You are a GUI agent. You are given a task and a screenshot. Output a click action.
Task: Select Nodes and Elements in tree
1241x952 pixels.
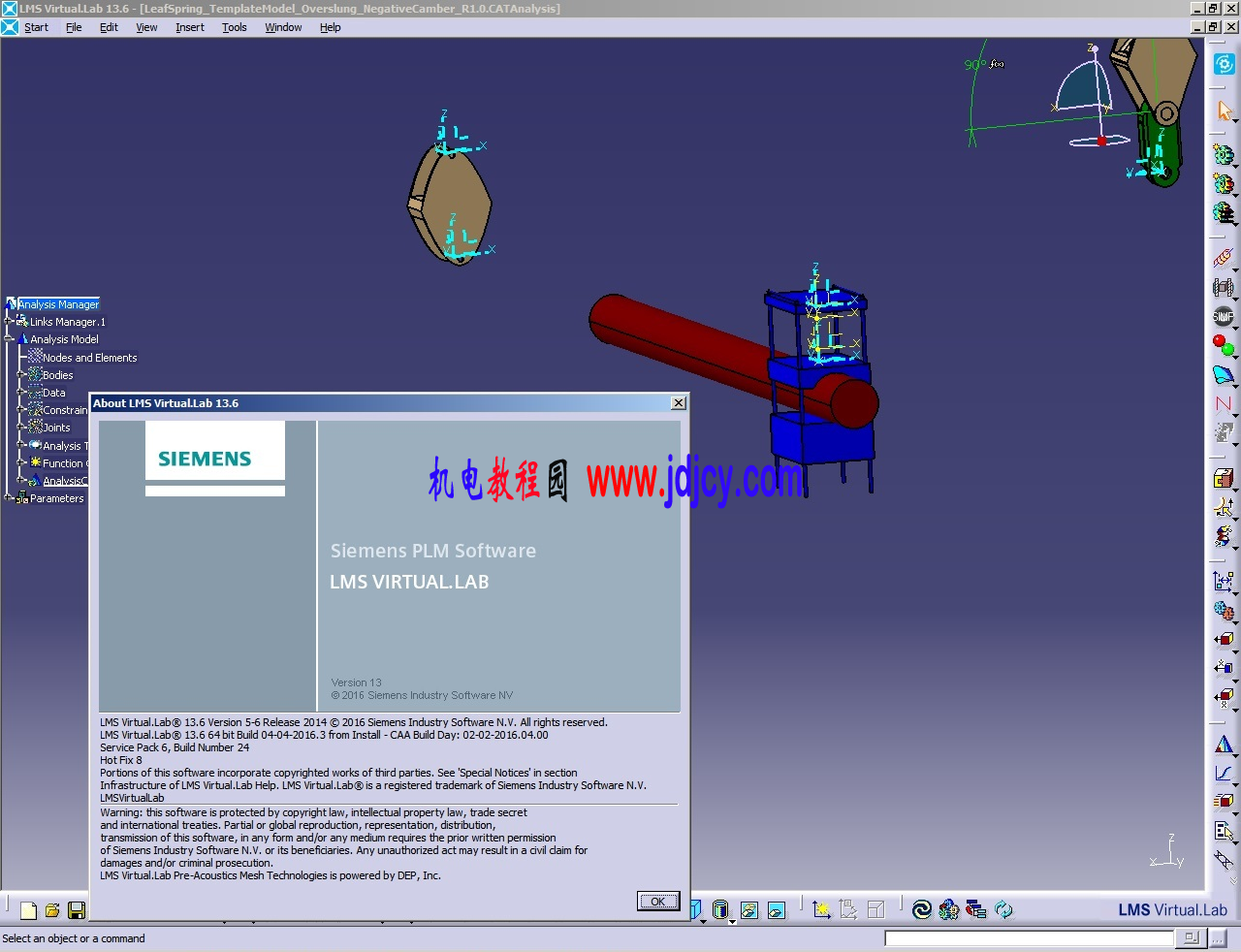click(89, 358)
